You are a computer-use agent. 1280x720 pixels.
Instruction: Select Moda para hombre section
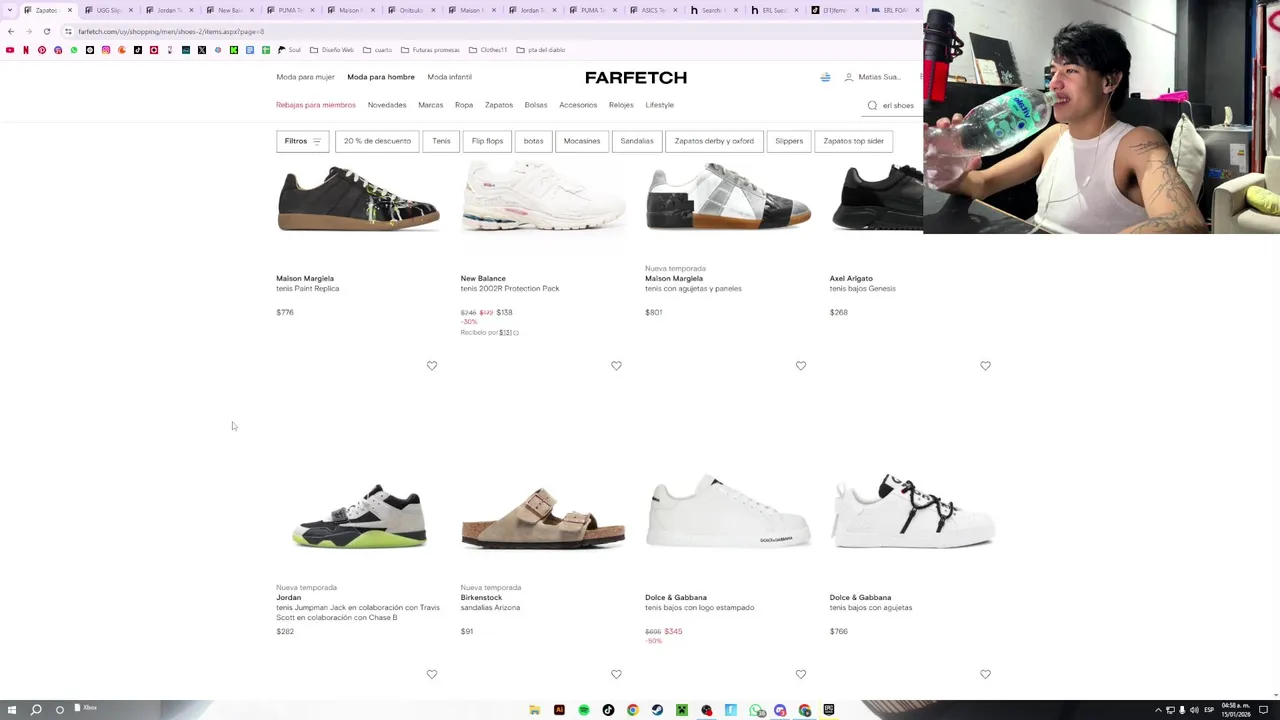[381, 77]
